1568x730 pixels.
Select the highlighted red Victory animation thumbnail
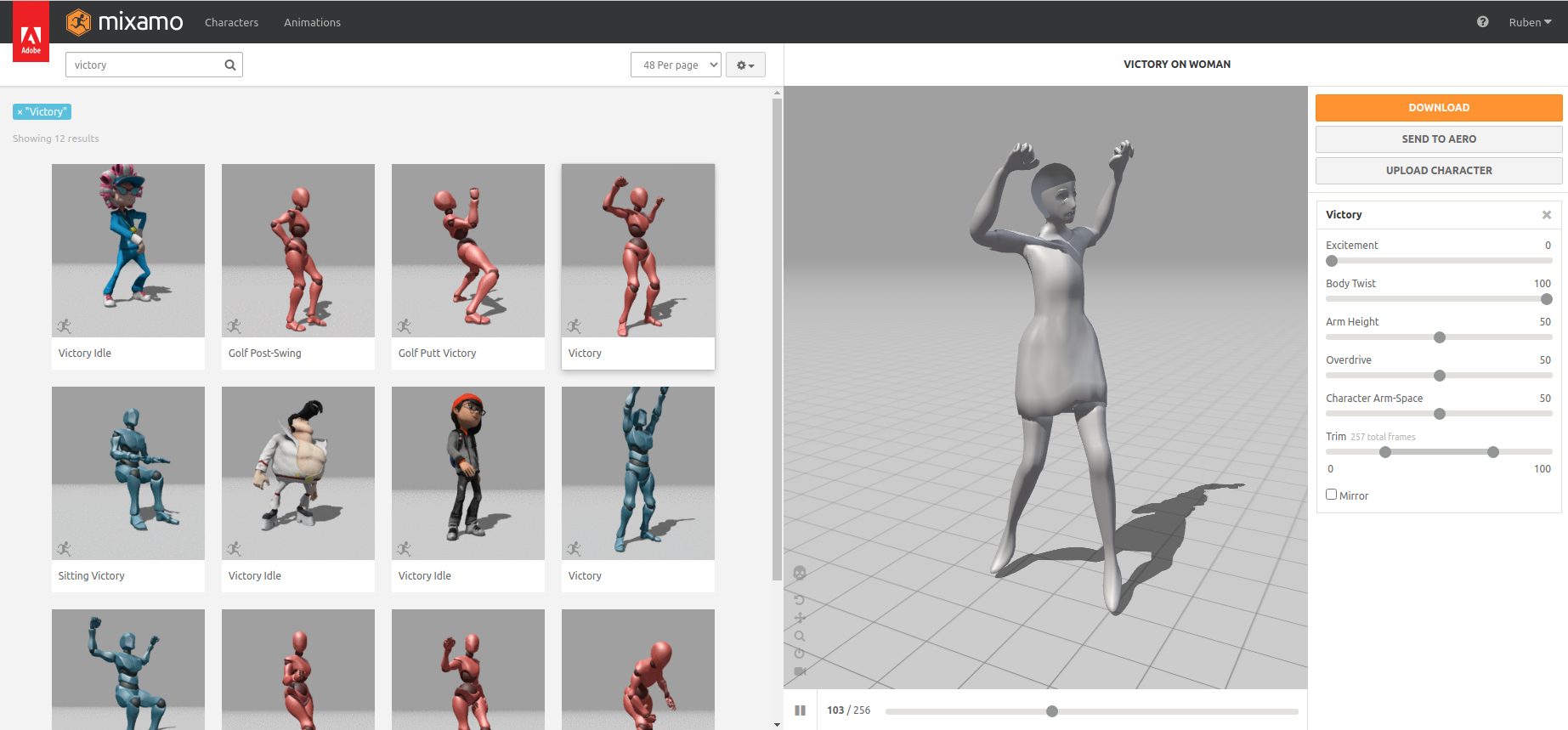tap(638, 251)
